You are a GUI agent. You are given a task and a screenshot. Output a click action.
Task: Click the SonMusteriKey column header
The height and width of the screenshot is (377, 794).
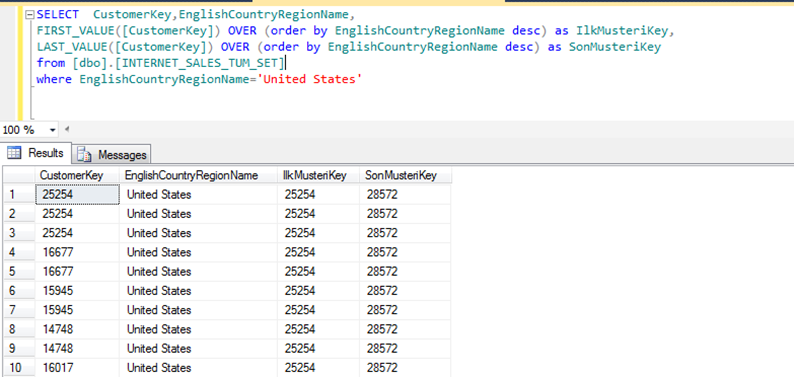coord(405,176)
